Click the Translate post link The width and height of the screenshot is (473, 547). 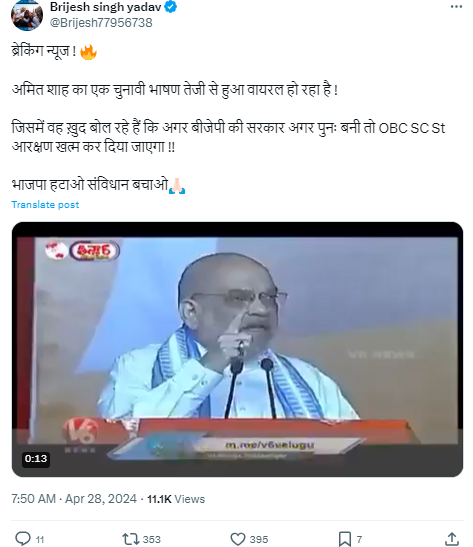[x=45, y=205]
